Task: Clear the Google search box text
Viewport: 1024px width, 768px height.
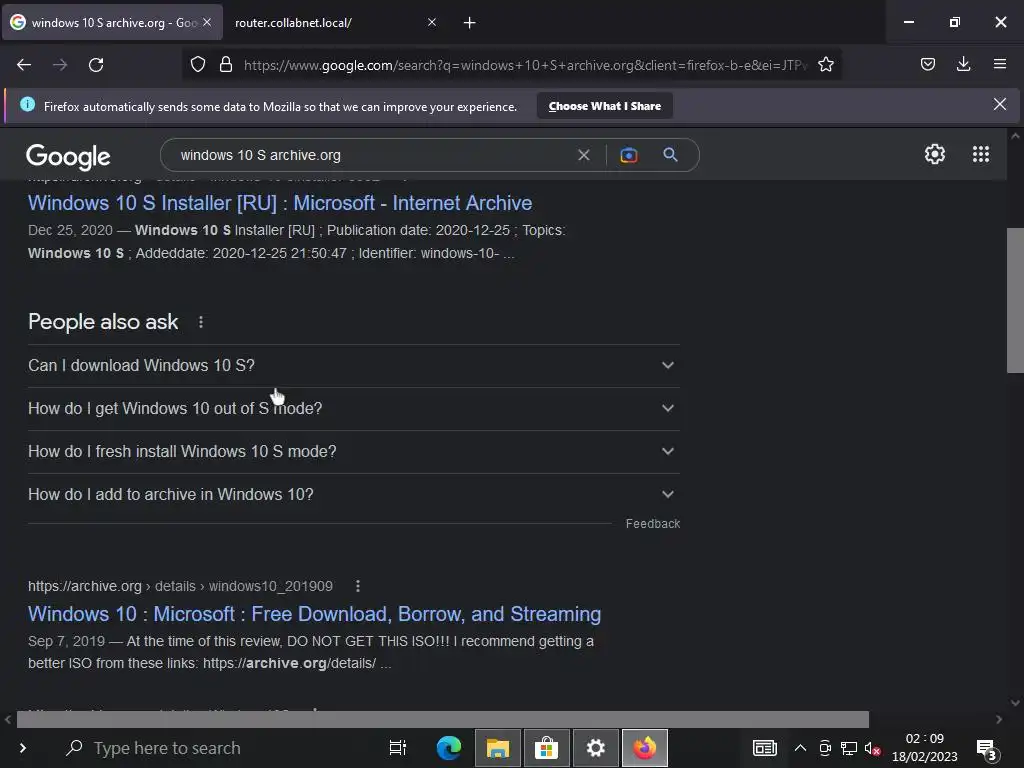Action: [584, 155]
